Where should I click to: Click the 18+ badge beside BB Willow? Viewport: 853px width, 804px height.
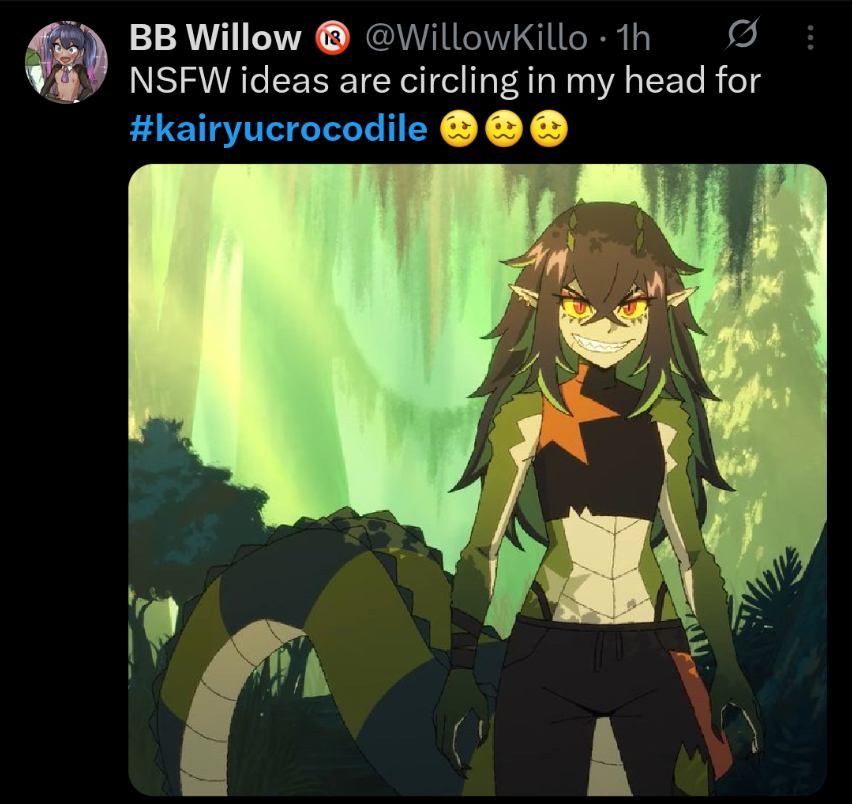332,38
